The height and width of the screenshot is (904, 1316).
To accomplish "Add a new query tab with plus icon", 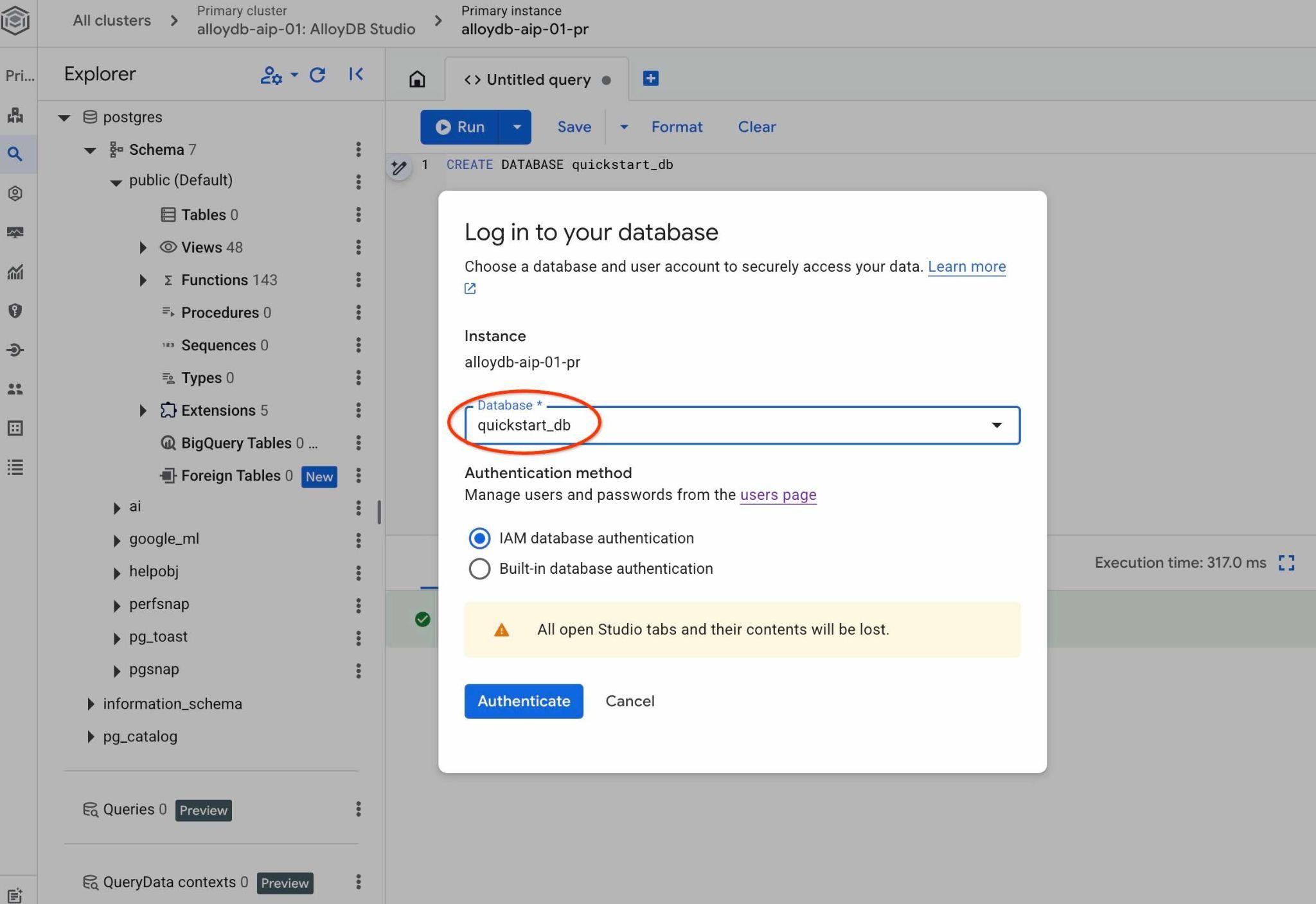I will pos(650,78).
